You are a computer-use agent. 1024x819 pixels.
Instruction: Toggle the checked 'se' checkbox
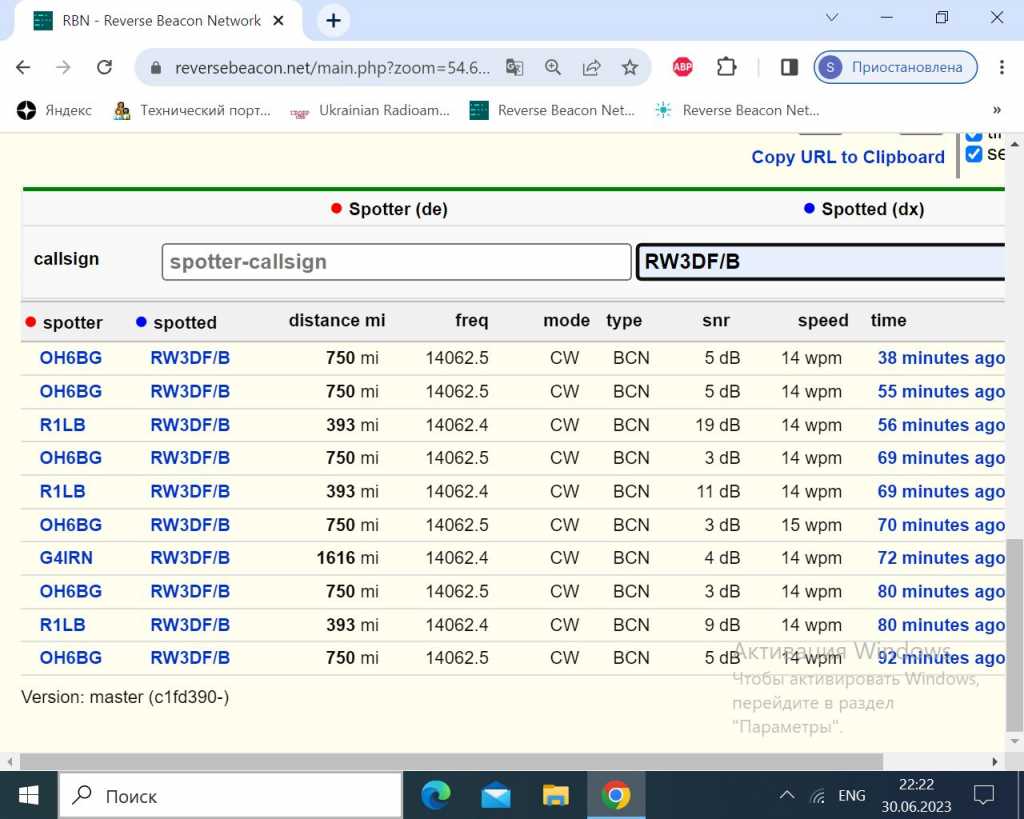(974, 154)
